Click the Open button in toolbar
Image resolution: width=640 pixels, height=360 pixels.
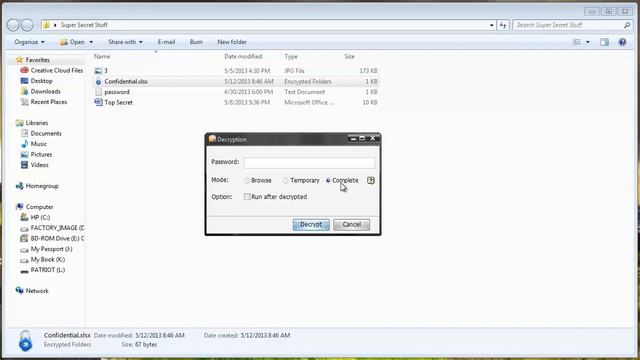coord(73,42)
